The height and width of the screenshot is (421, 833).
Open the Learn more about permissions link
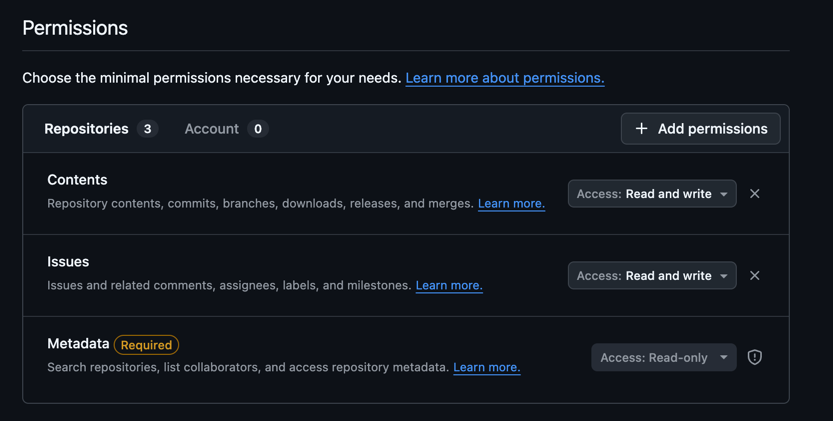[x=505, y=78]
